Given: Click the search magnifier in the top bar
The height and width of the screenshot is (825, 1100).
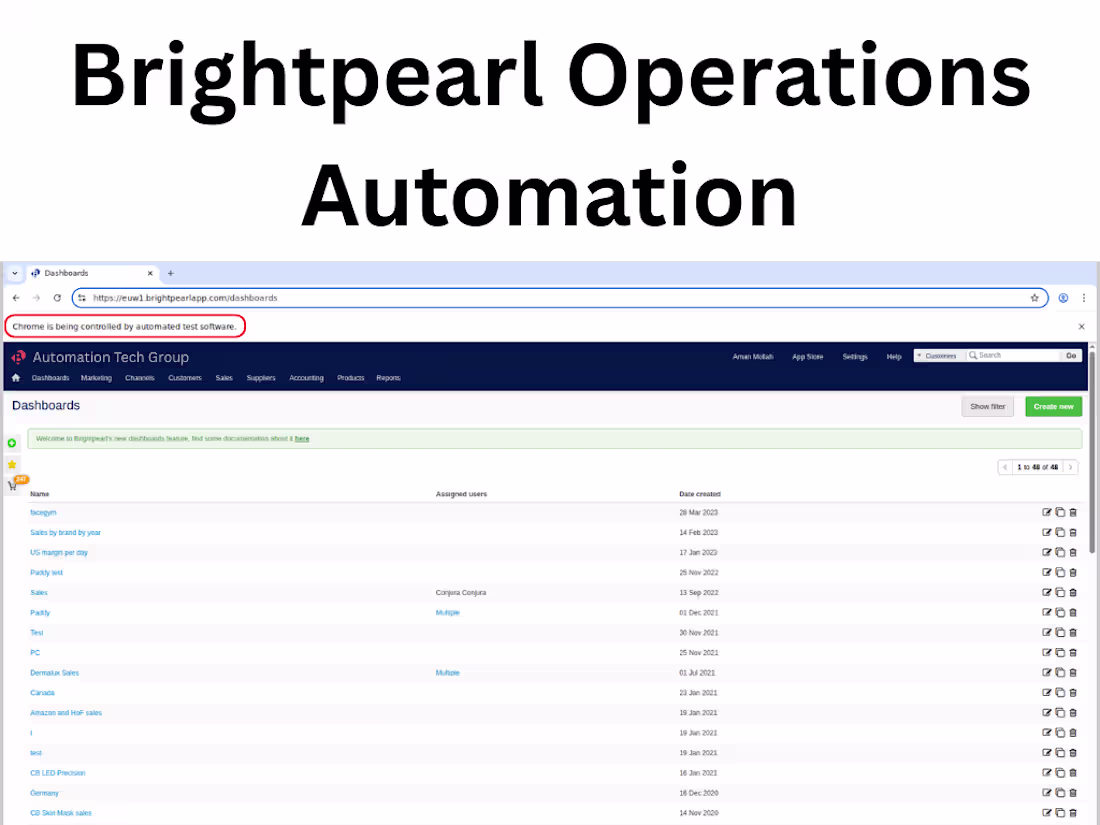Looking at the screenshot, I should point(974,355).
